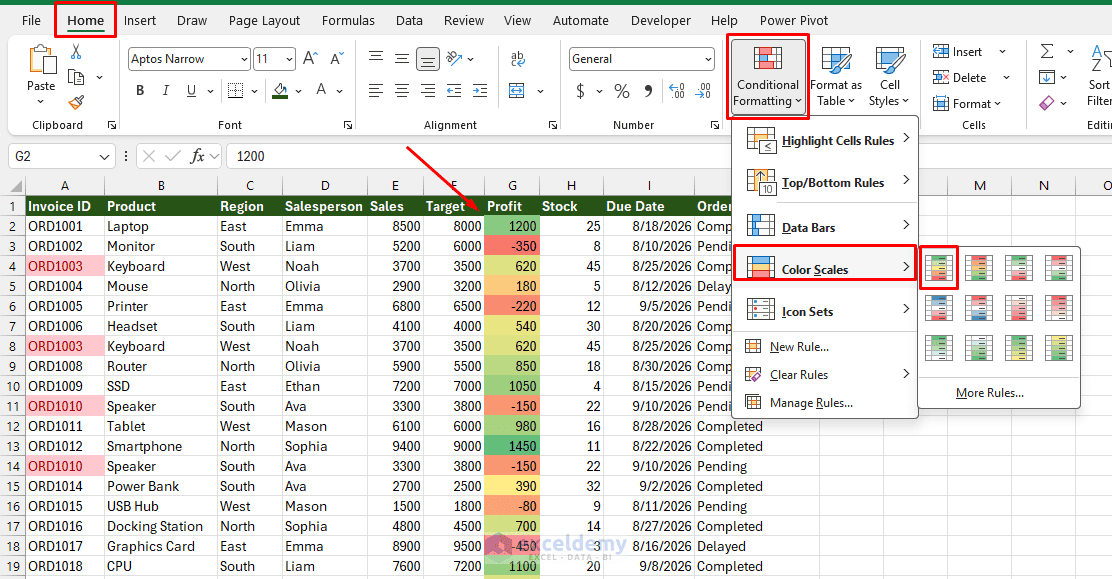The width and height of the screenshot is (1112, 579).
Task: Toggle Middle Align
Action: (401, 58)
